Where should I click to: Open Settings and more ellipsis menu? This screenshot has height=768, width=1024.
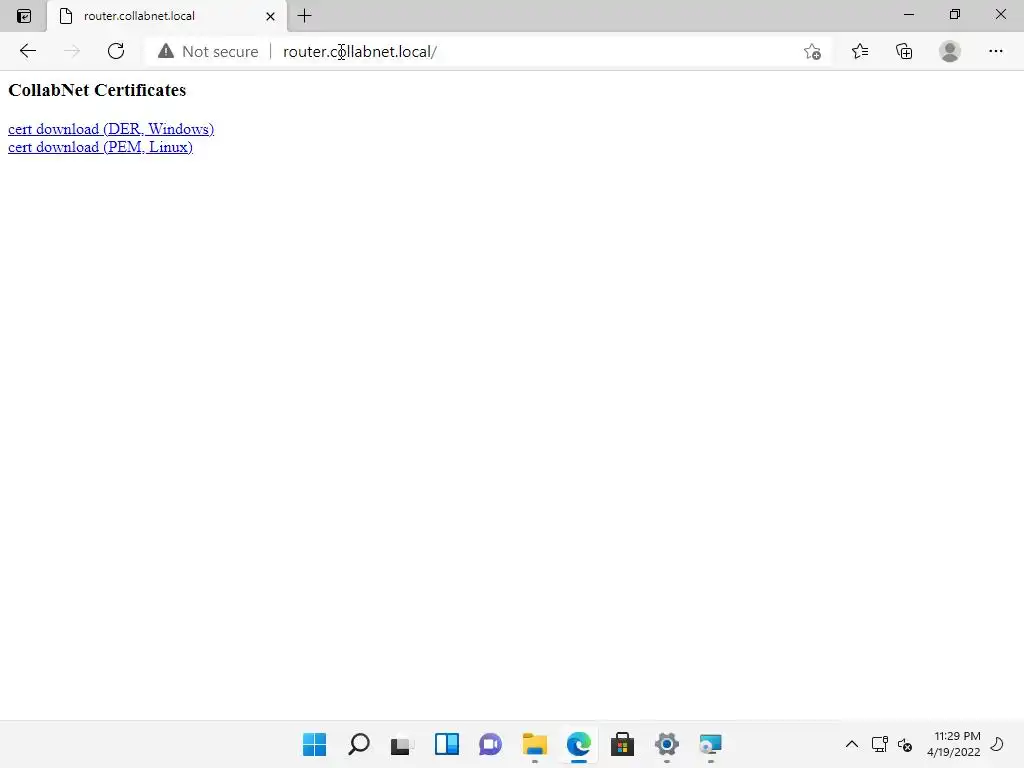point(995,51)
